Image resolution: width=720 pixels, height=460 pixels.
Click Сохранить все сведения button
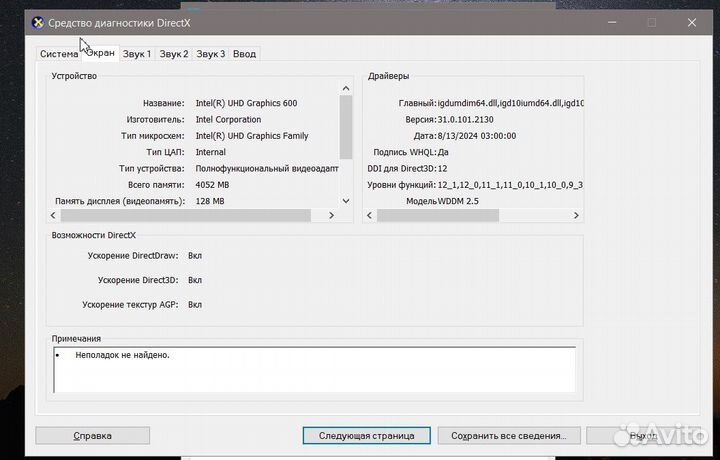coord(508,436)
